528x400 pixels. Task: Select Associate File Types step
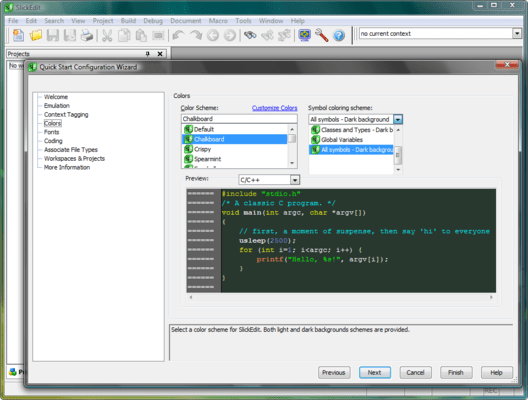coord(71,149)
